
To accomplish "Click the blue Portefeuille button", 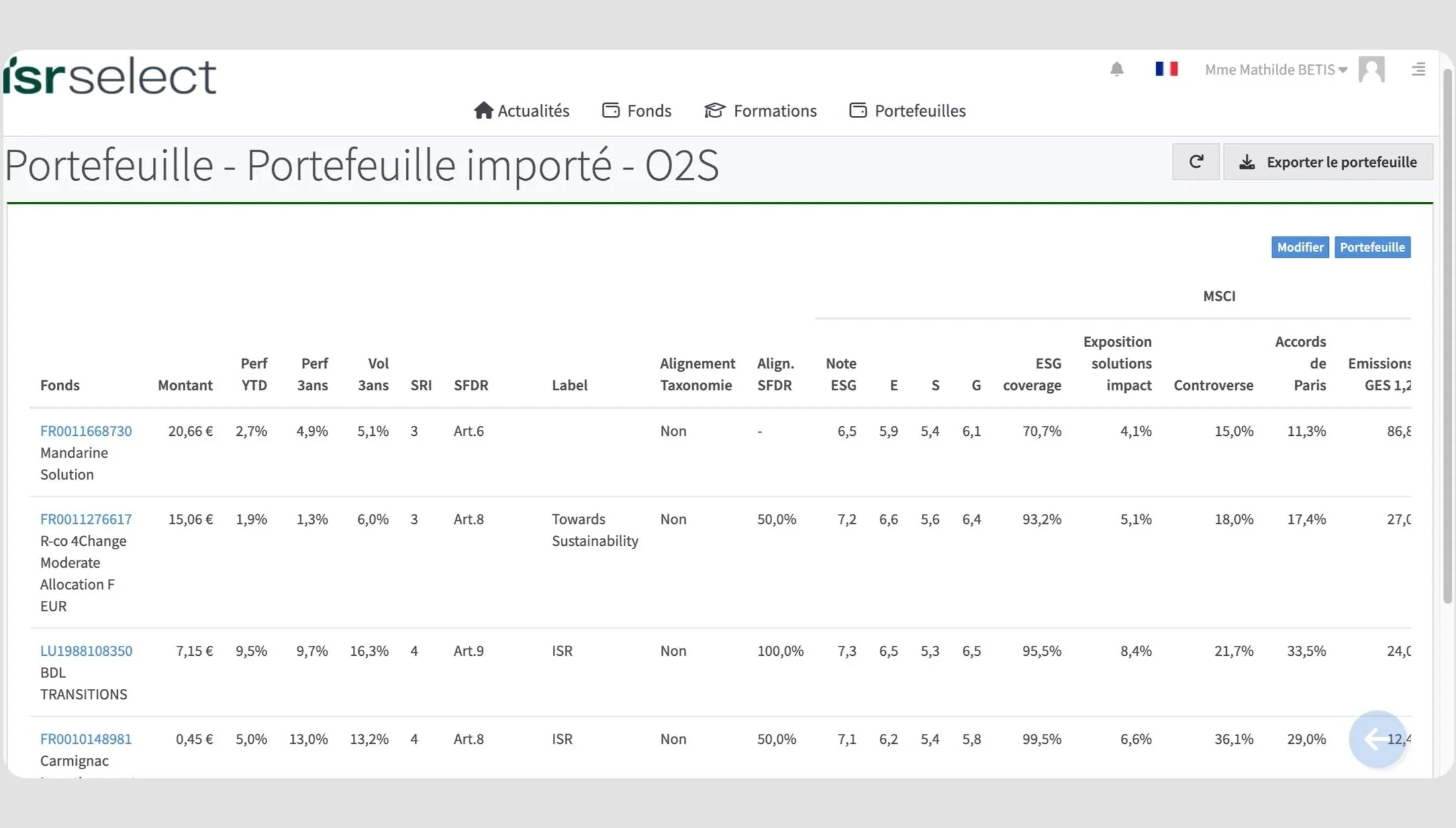I will click(x=1372, y=247).
